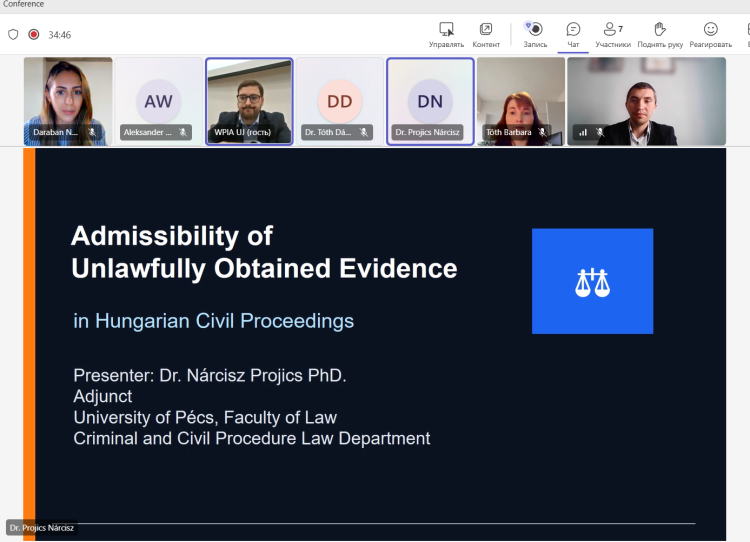750x542 pixels.
Task: Click the blue scales of justice image
Action: (592, 281)
